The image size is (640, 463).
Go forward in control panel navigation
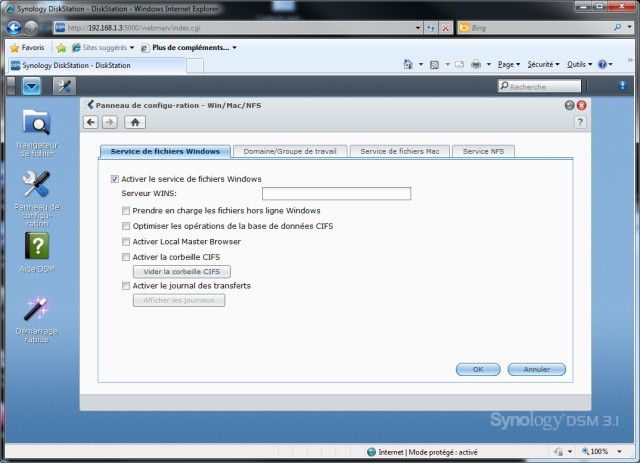tap(109, 122)
